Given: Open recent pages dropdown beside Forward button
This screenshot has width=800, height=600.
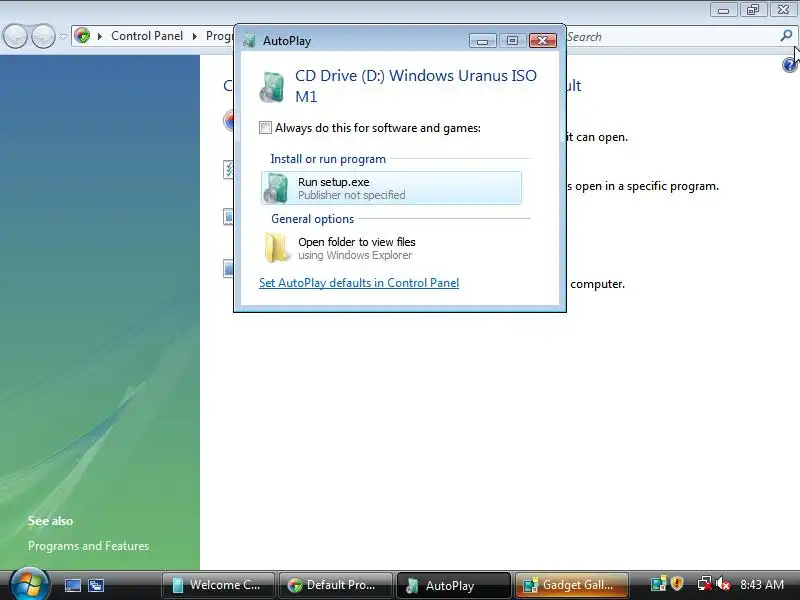Looking at the screenshot, I should pos(63,36).
